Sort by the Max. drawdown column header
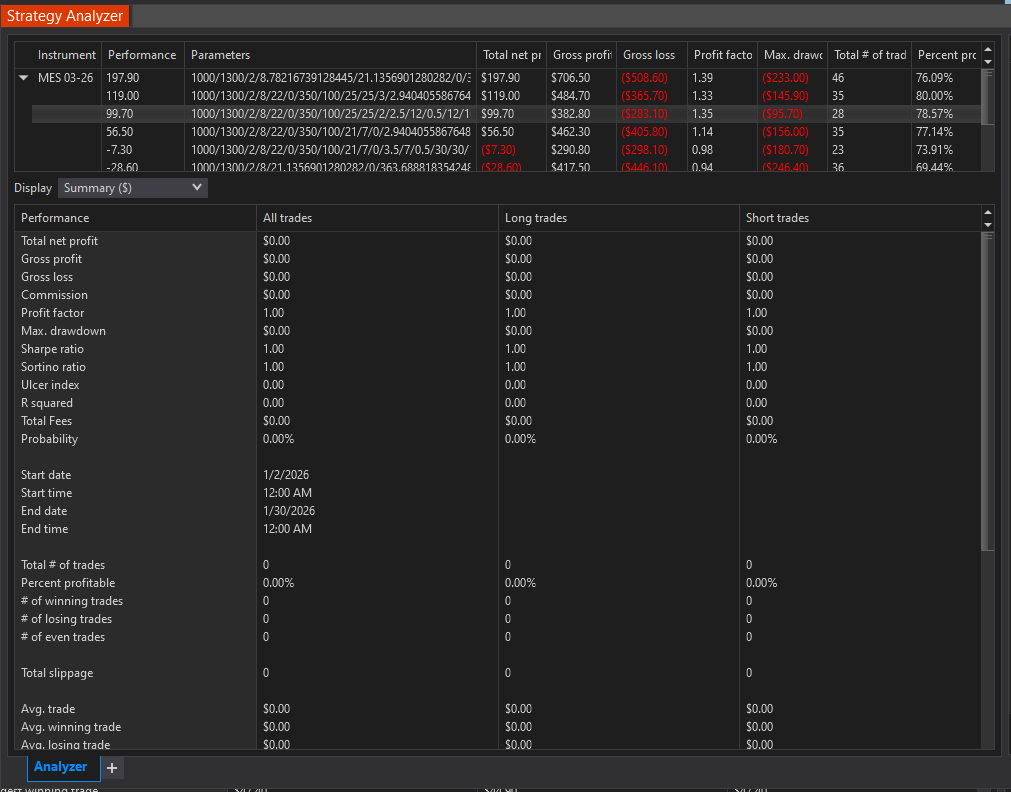 792,55
